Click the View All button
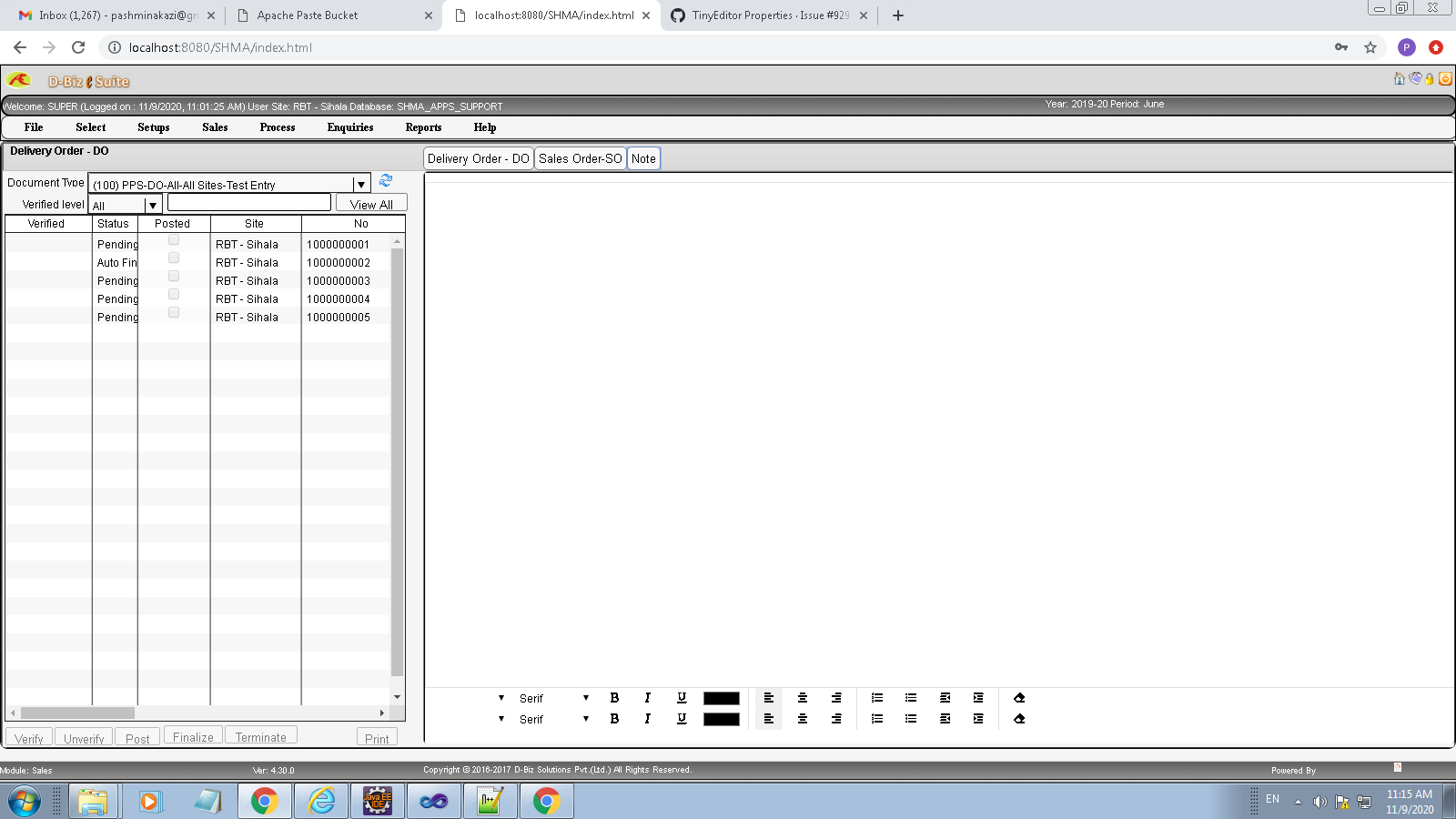Viewport: 1456px width, 819px height. pyautogui.click(x=371, y=204)
